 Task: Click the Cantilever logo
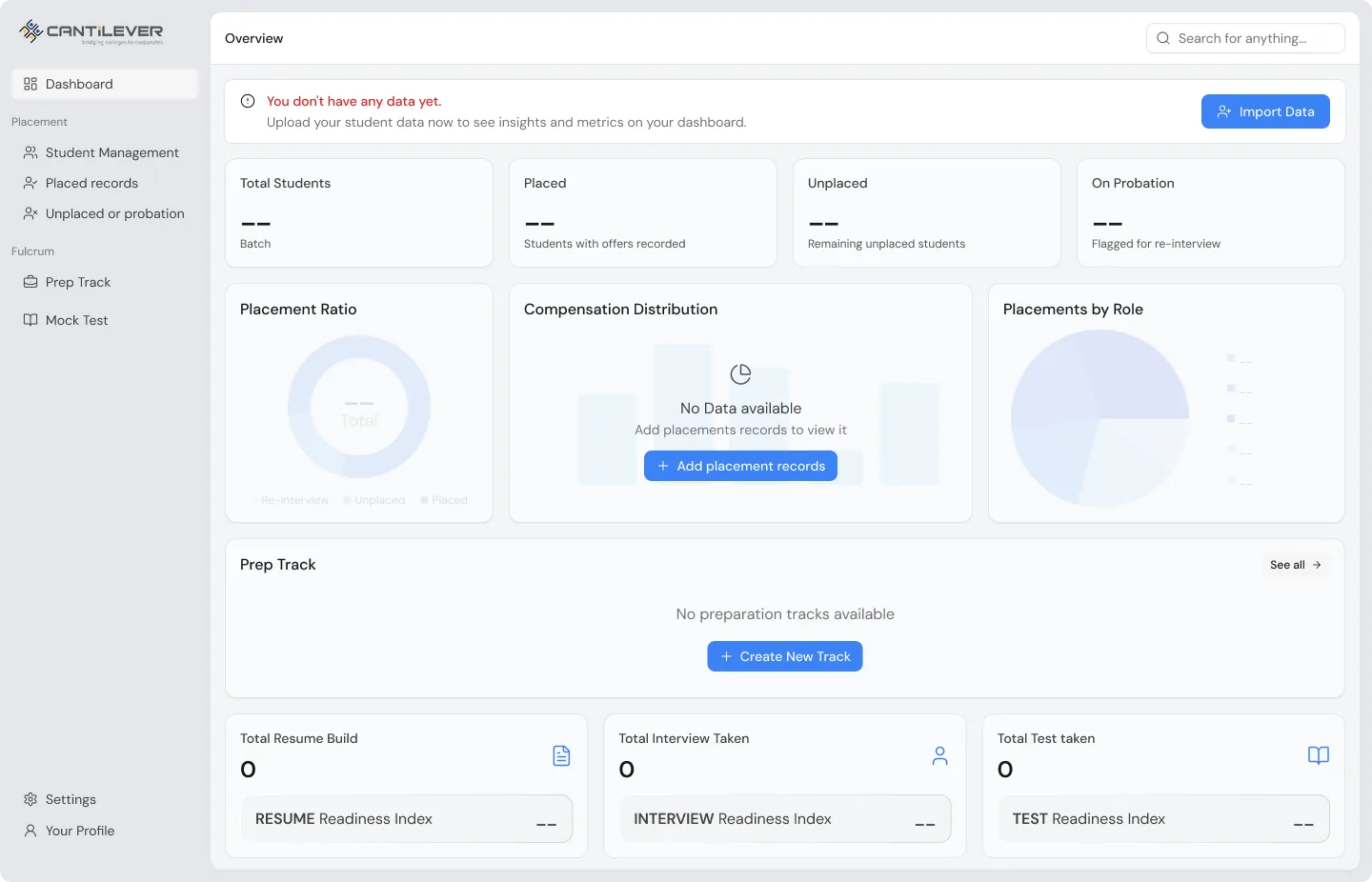tap(91, 32)
